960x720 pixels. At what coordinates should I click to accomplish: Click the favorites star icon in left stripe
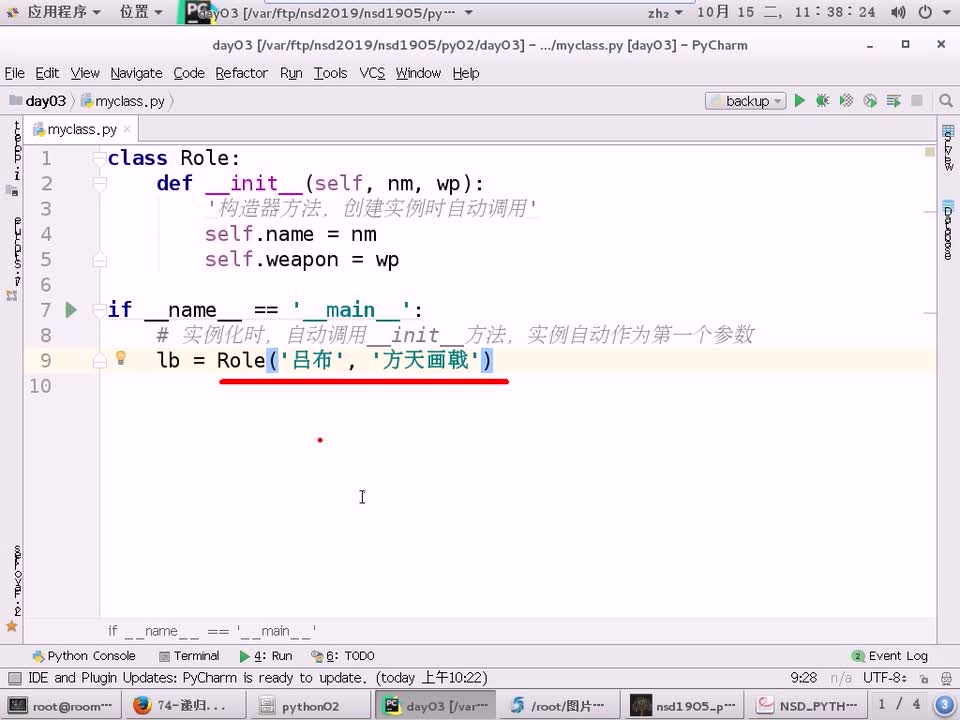[12, 626]
